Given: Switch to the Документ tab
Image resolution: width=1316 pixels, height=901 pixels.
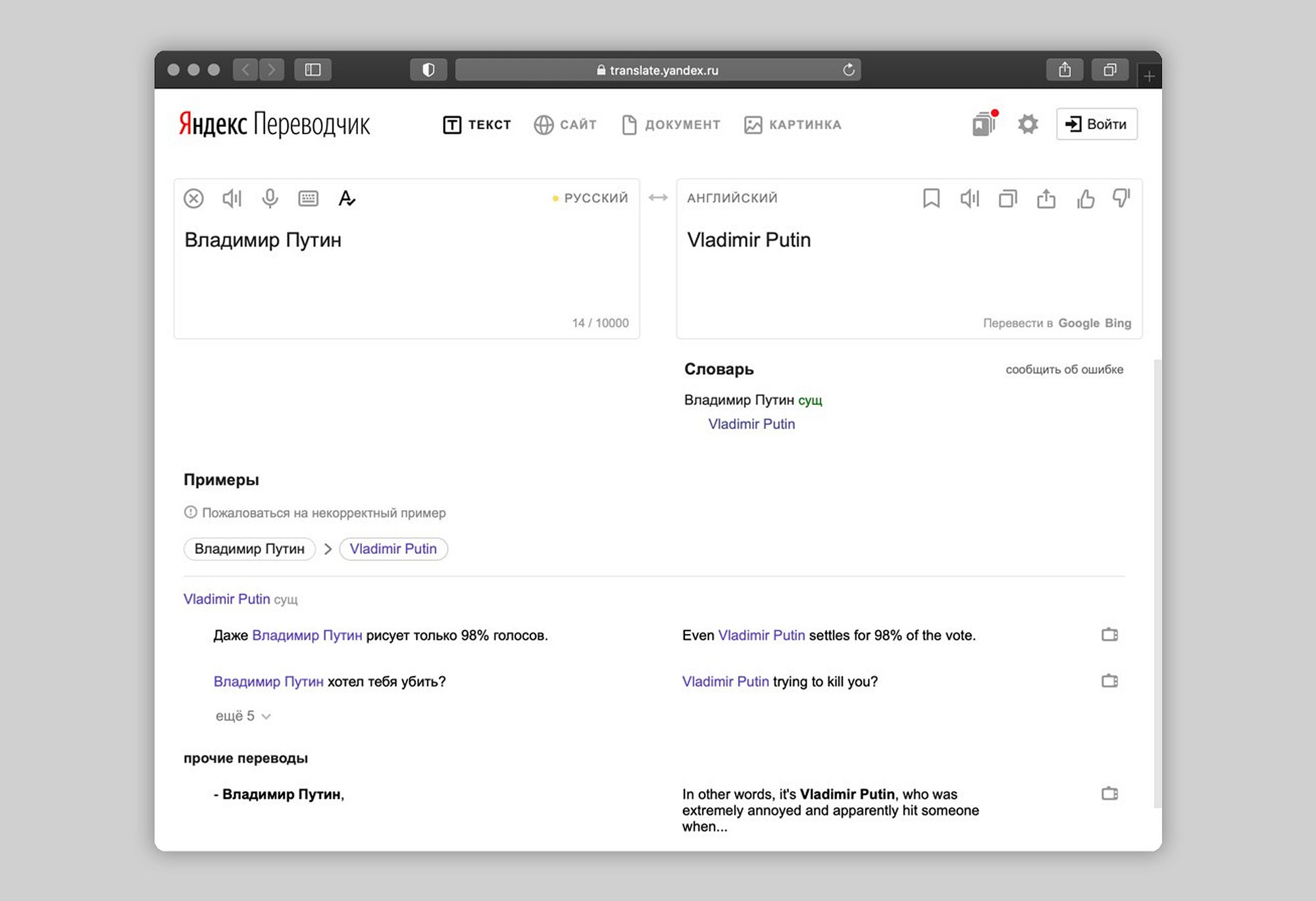Looking at the screenshot, I should point(671,124).
